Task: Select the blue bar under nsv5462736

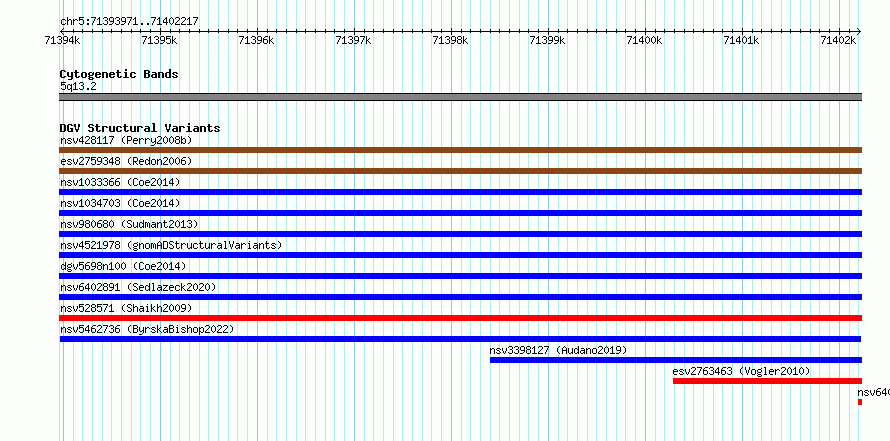Action: 460,339
